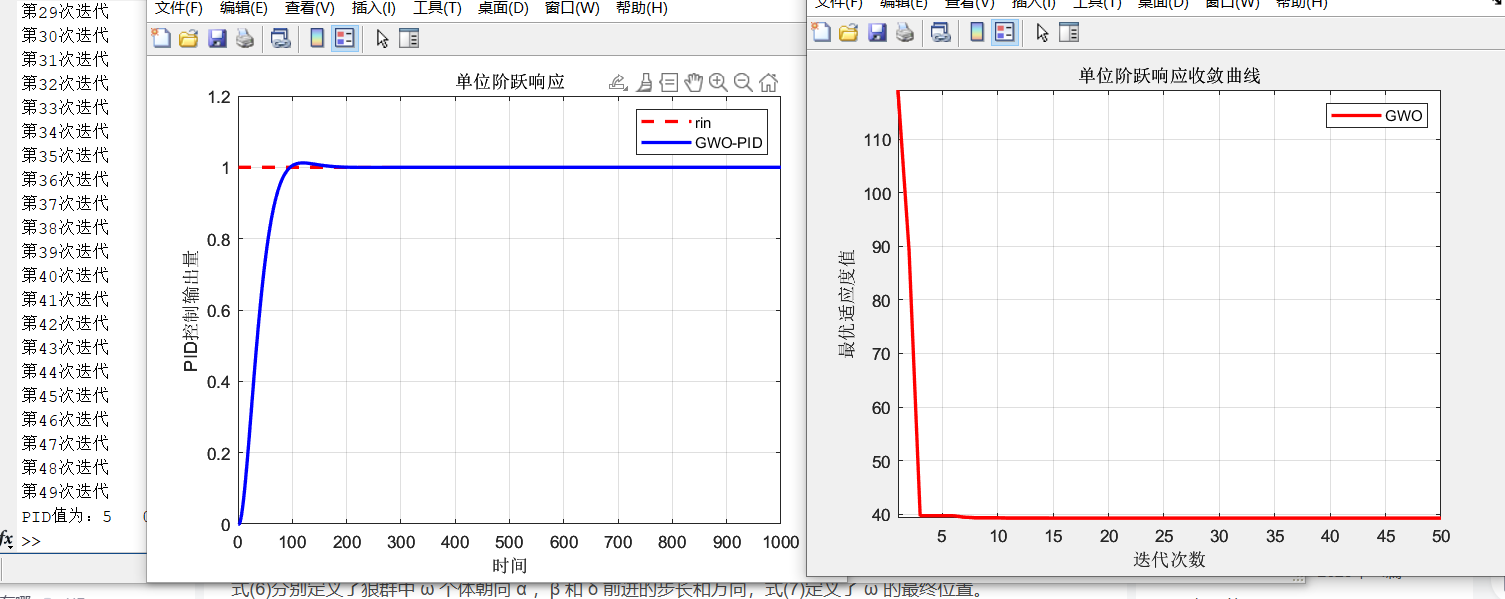Open the 工具(T) menu in left figure
The width and height of the screenshot is (1505, 599).
[x=437, y=8]
